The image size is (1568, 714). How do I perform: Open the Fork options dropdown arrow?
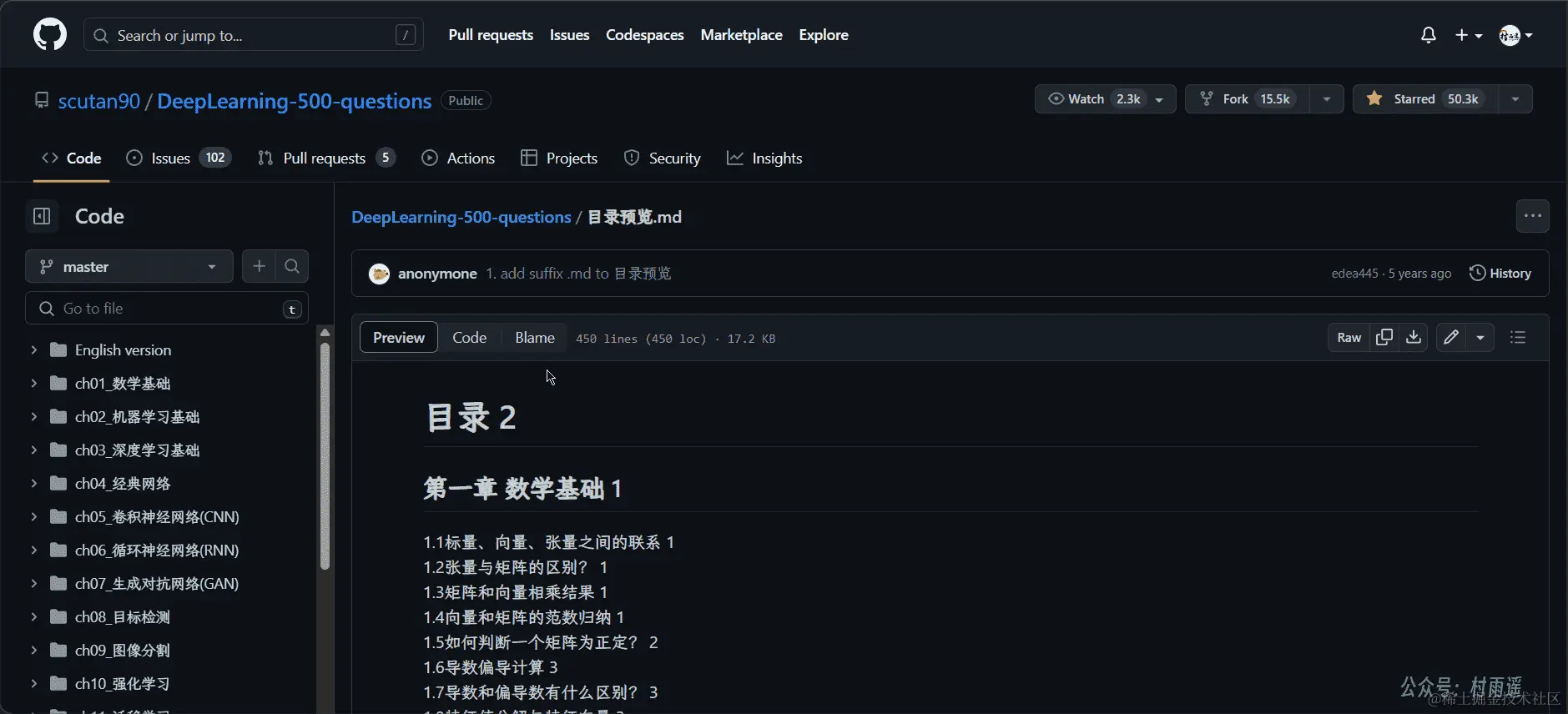1326,98
